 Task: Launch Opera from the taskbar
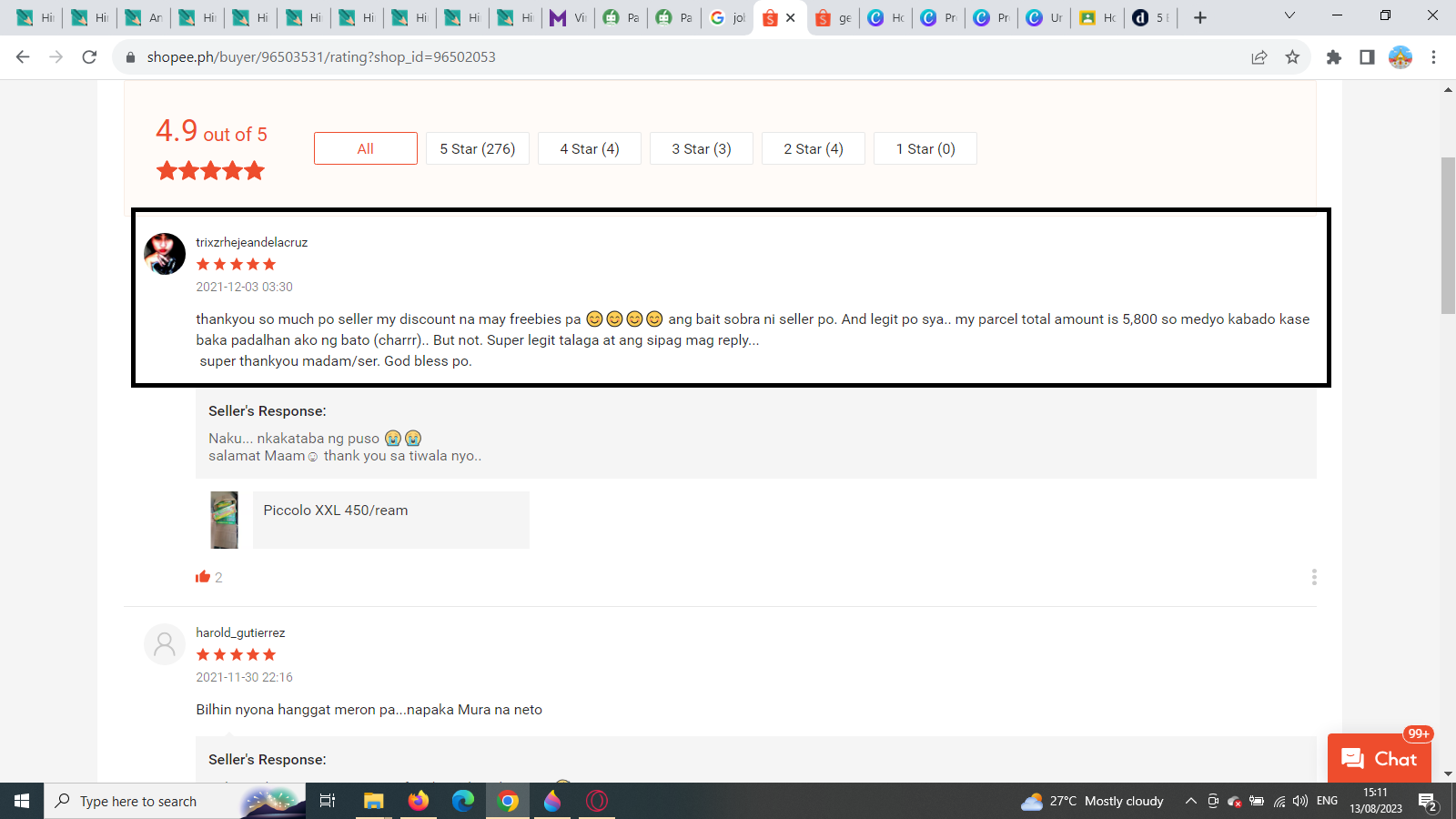597,801
